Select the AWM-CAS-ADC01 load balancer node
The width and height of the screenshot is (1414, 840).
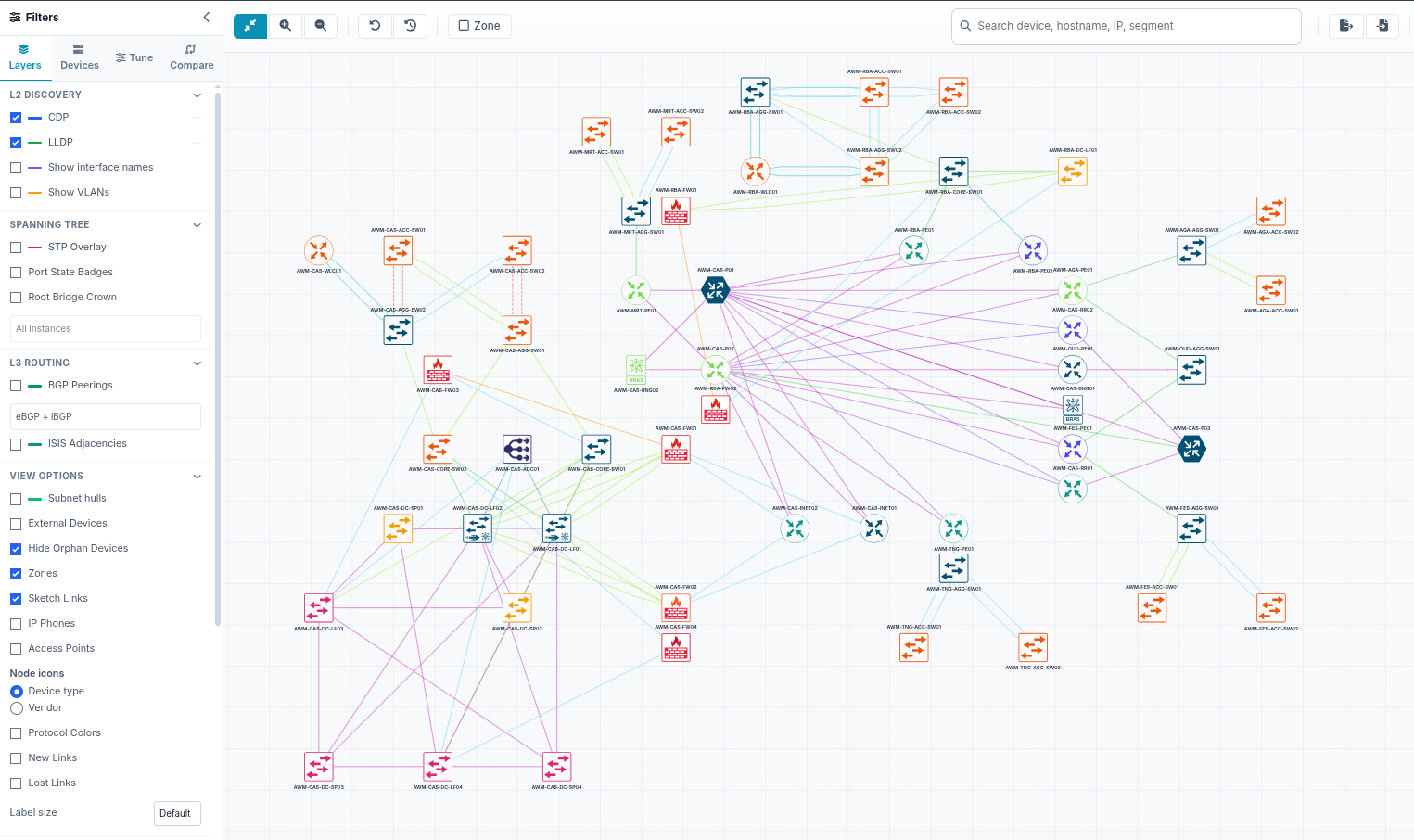517,449
